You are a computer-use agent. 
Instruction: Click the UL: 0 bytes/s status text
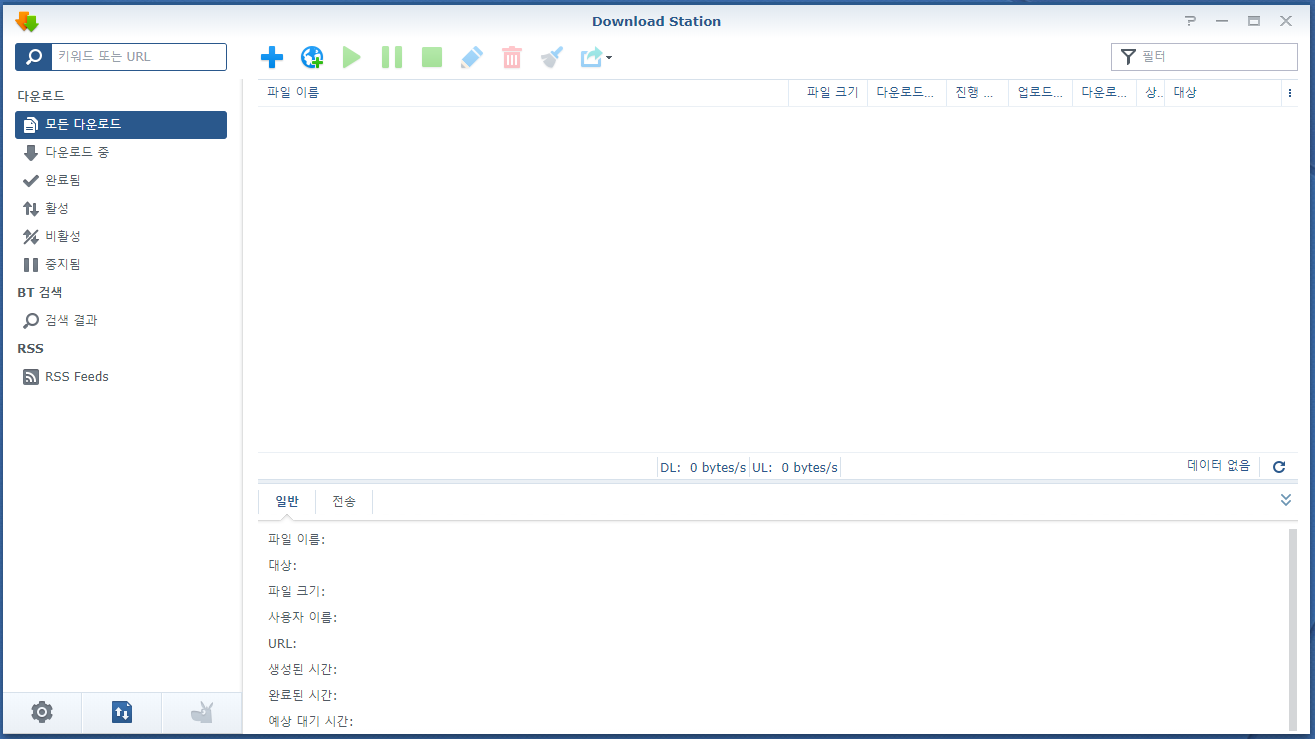795,467
